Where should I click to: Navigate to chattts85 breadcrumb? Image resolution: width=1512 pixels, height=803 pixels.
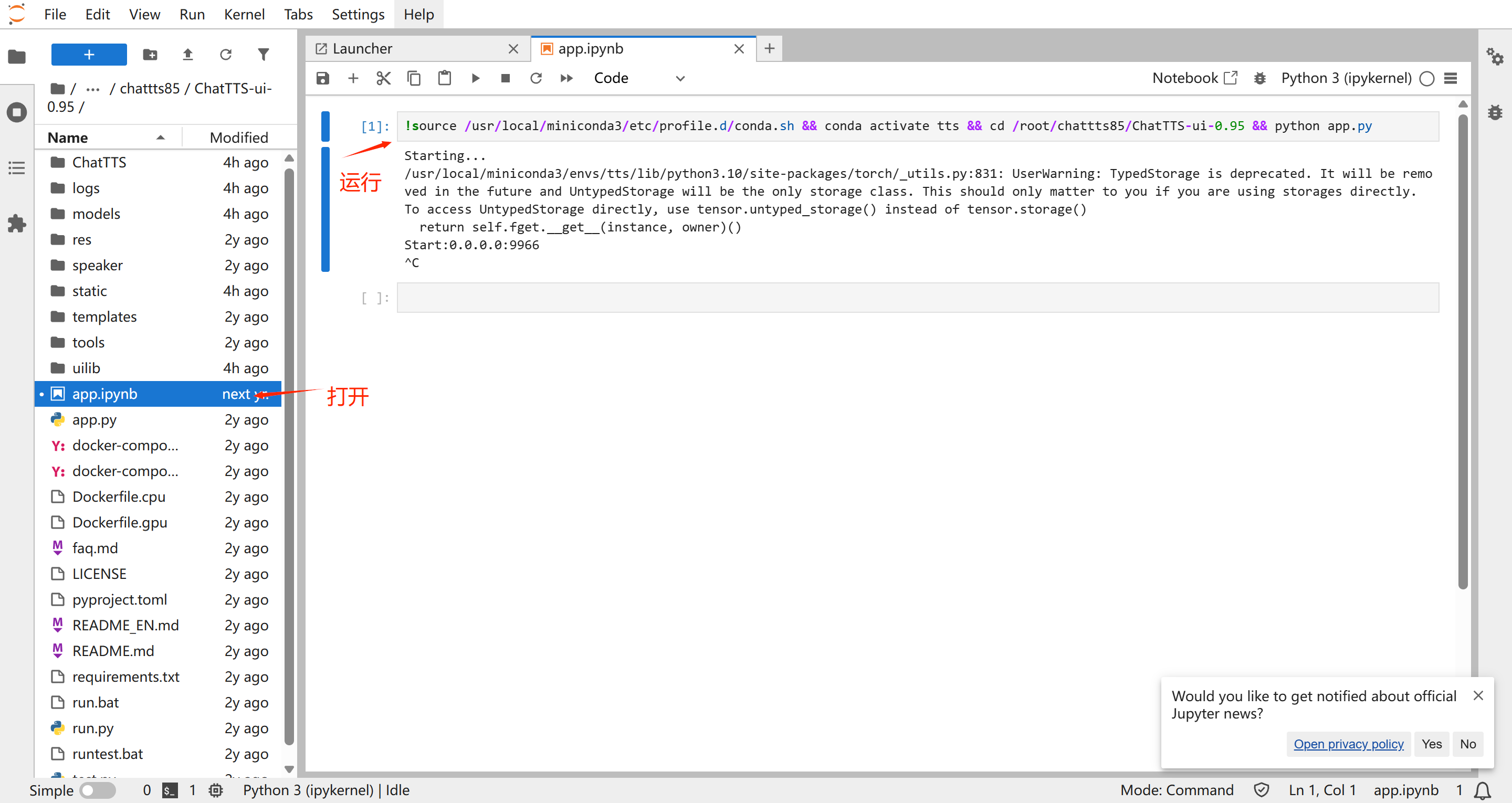click(x=150, y=89)
